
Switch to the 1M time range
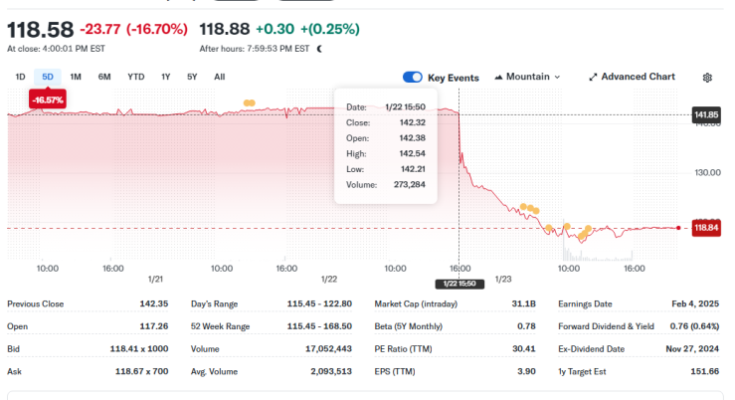[x=76, y=77]
